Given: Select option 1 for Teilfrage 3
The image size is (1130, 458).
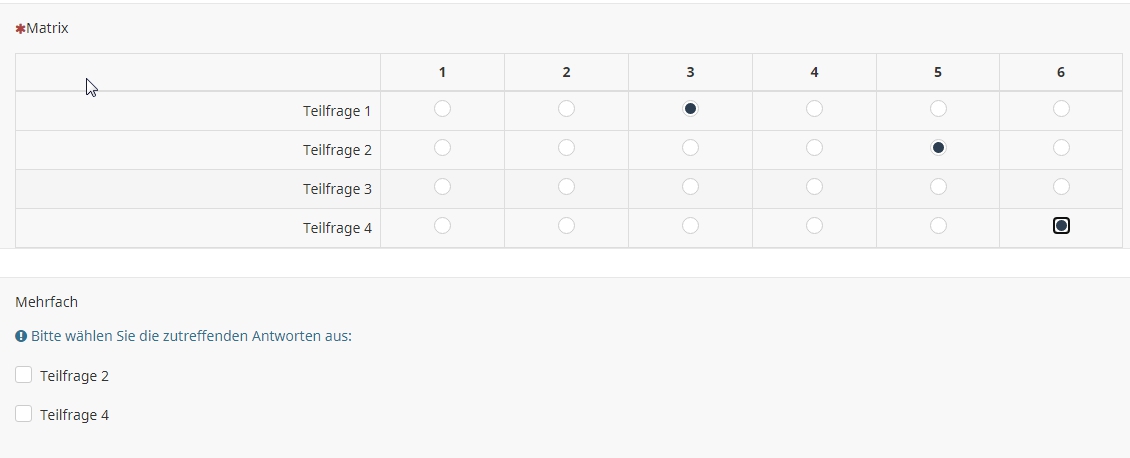Looking at the screenshot, I should [x=442, y=187].
